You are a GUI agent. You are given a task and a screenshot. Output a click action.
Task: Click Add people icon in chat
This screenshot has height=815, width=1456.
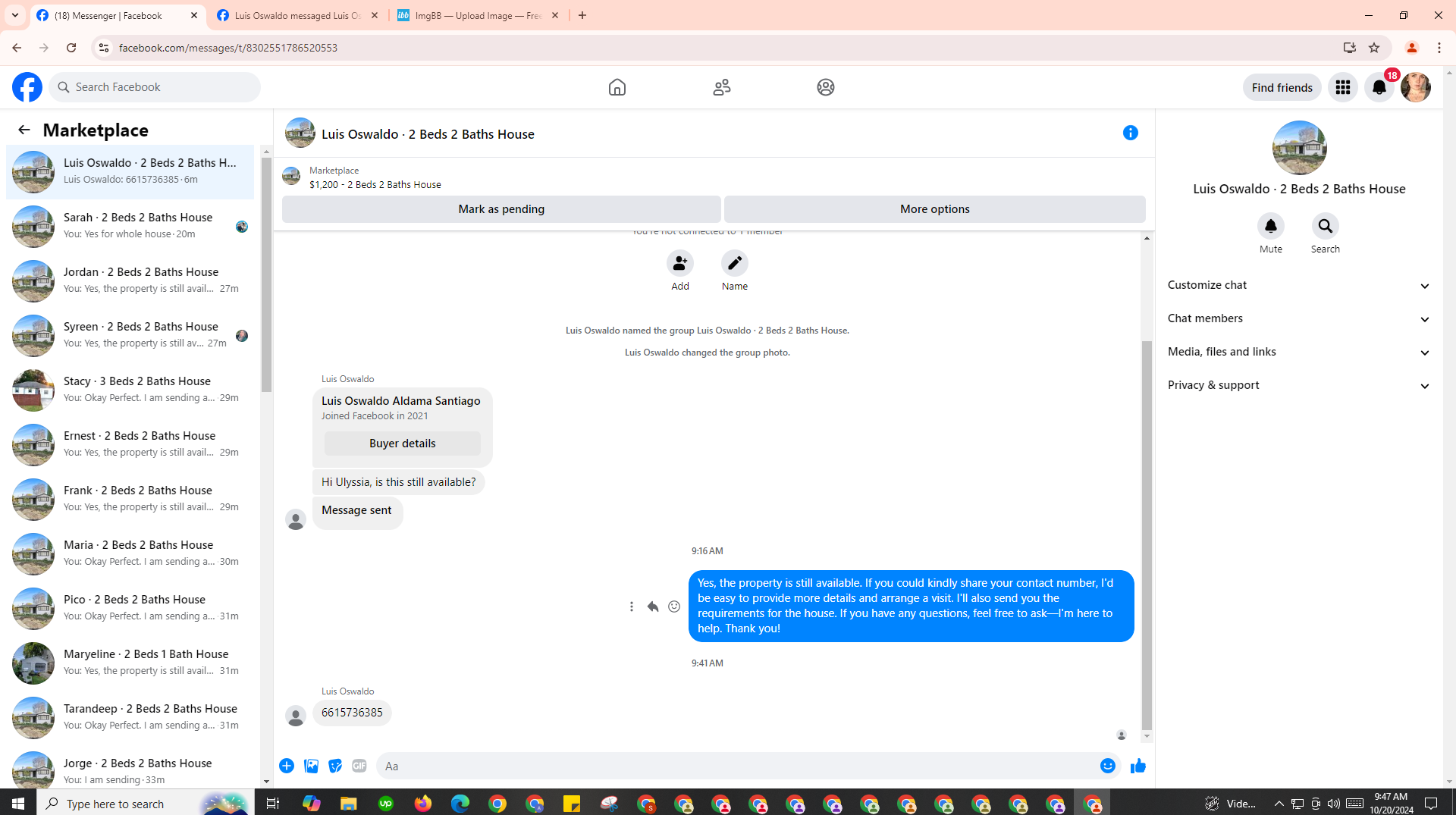pos(679,263)
